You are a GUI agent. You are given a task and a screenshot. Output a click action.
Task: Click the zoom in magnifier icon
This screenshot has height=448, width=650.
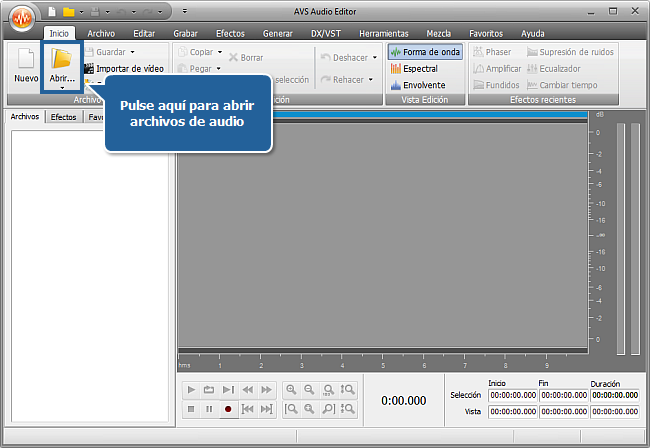291,390
